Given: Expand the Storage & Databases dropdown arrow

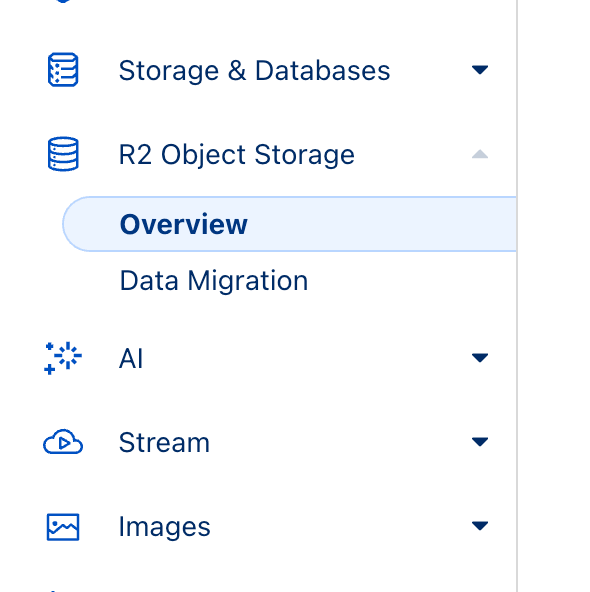Looking at the screenshot, I should point(480,70).
